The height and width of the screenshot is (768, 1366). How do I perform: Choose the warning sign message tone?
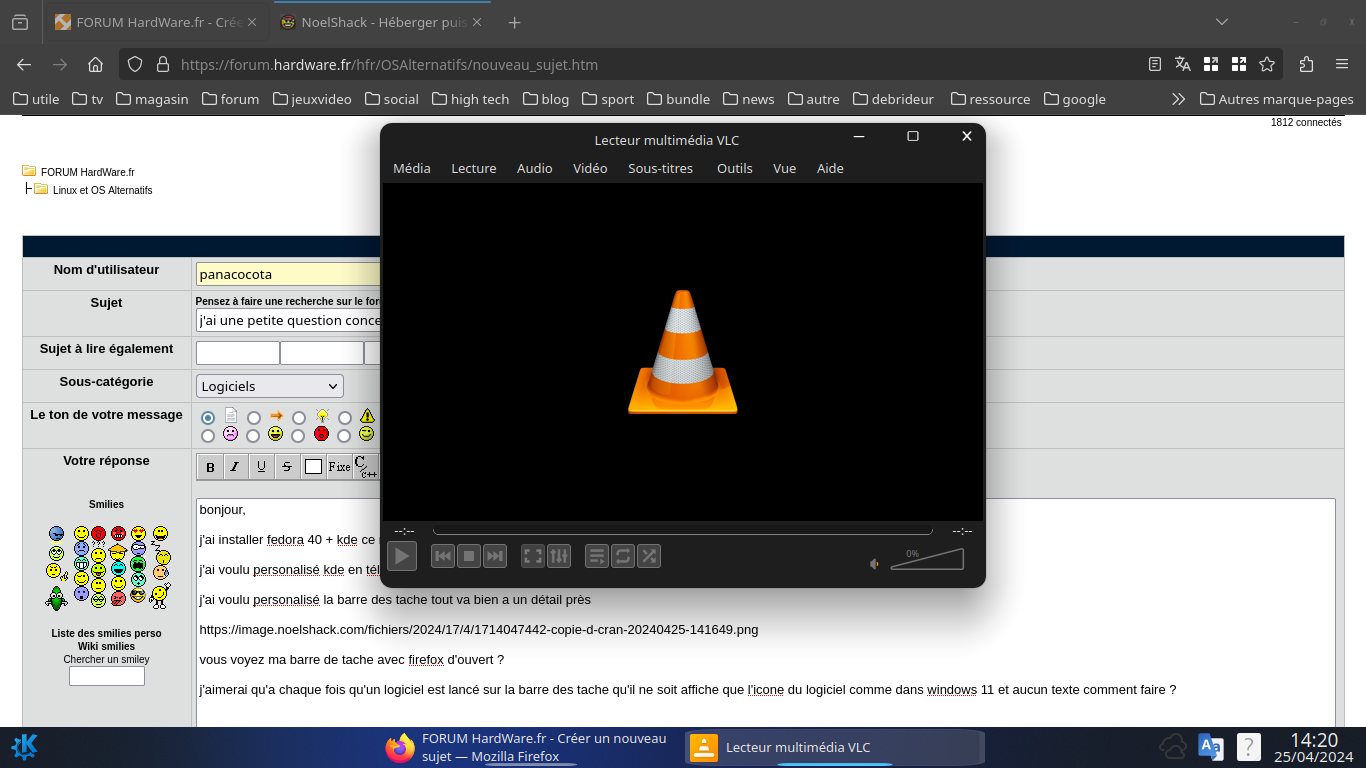coord(345,417)
